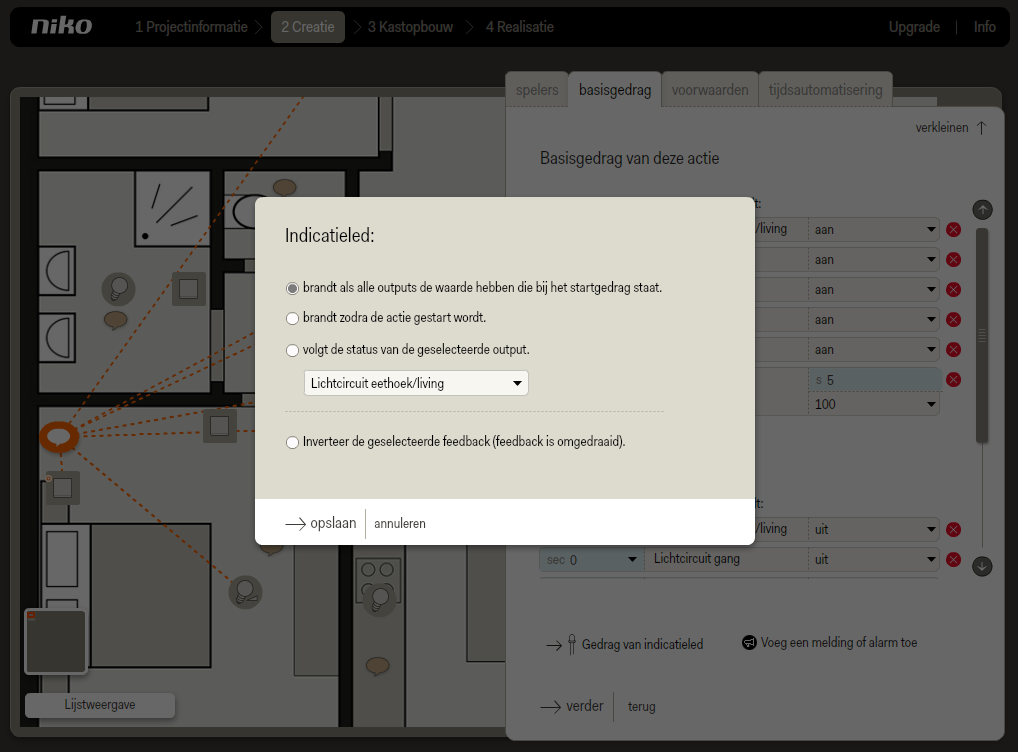Select 'brandt zodra de actie gestart wordt' option
Viewport: 1018px width, 752px height.
pos(293,318)
